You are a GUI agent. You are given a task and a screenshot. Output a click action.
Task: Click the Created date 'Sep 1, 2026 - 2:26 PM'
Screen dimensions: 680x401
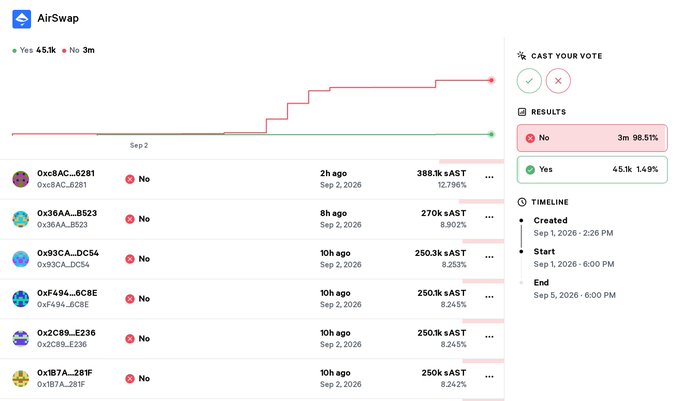[x=573, y=233]
